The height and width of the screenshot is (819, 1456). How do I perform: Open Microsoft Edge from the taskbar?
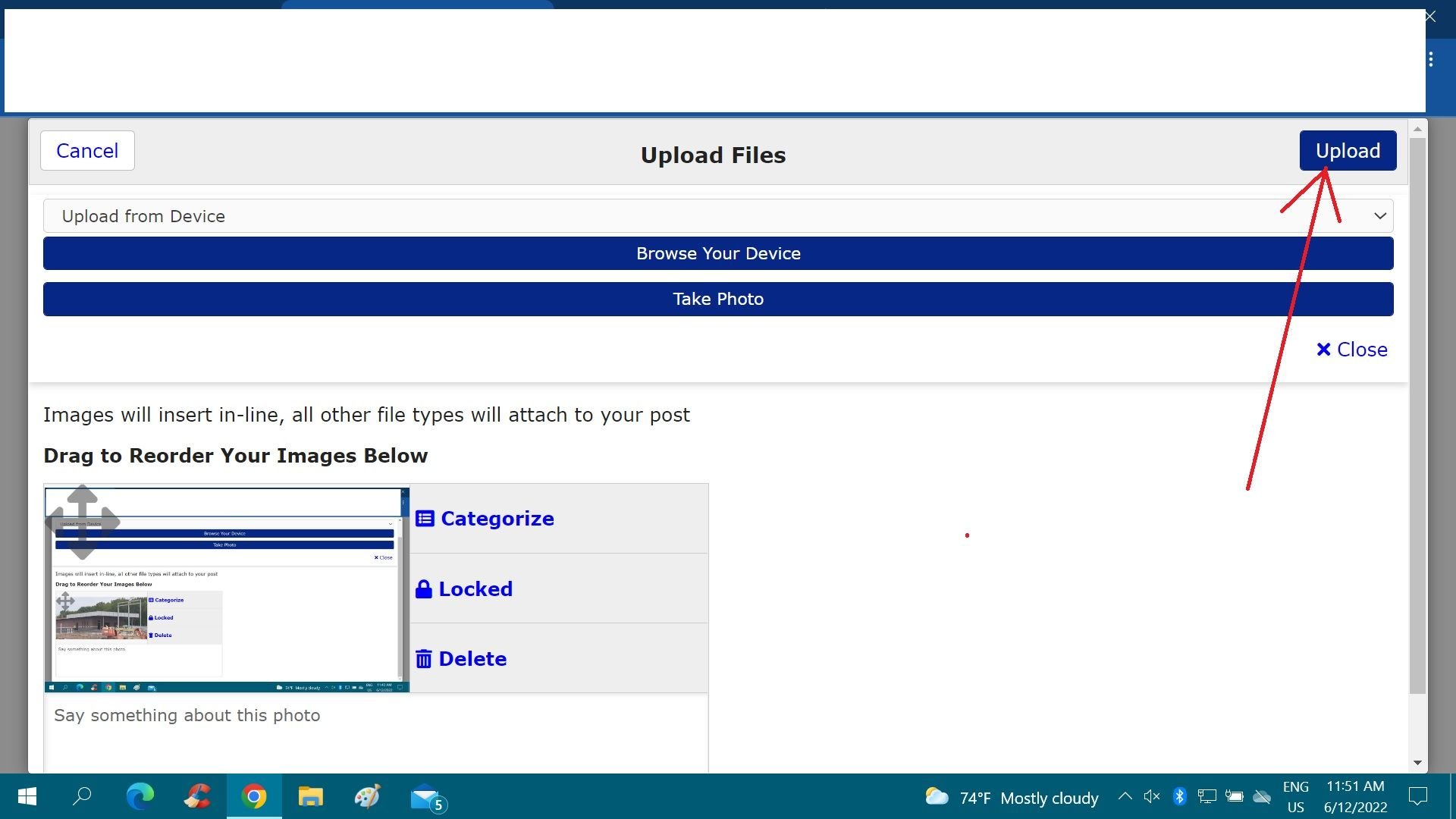140,796
